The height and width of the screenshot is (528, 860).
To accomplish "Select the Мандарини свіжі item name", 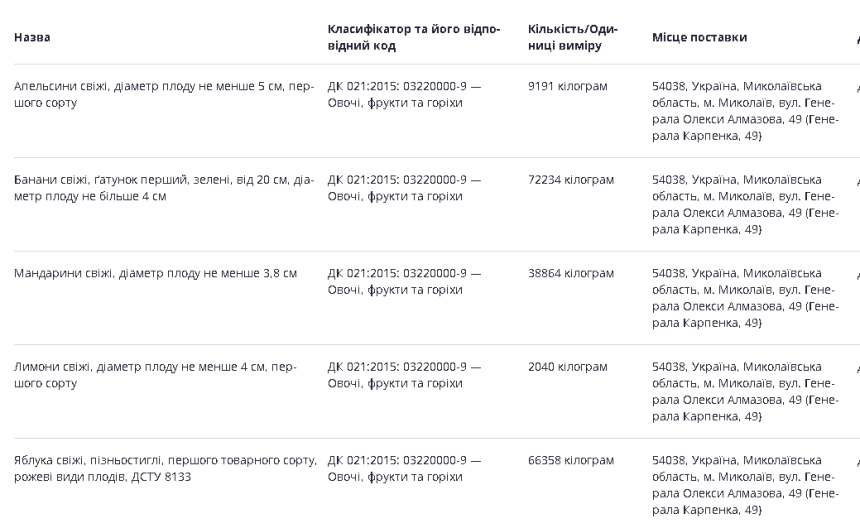I will [x=155, y=273].
